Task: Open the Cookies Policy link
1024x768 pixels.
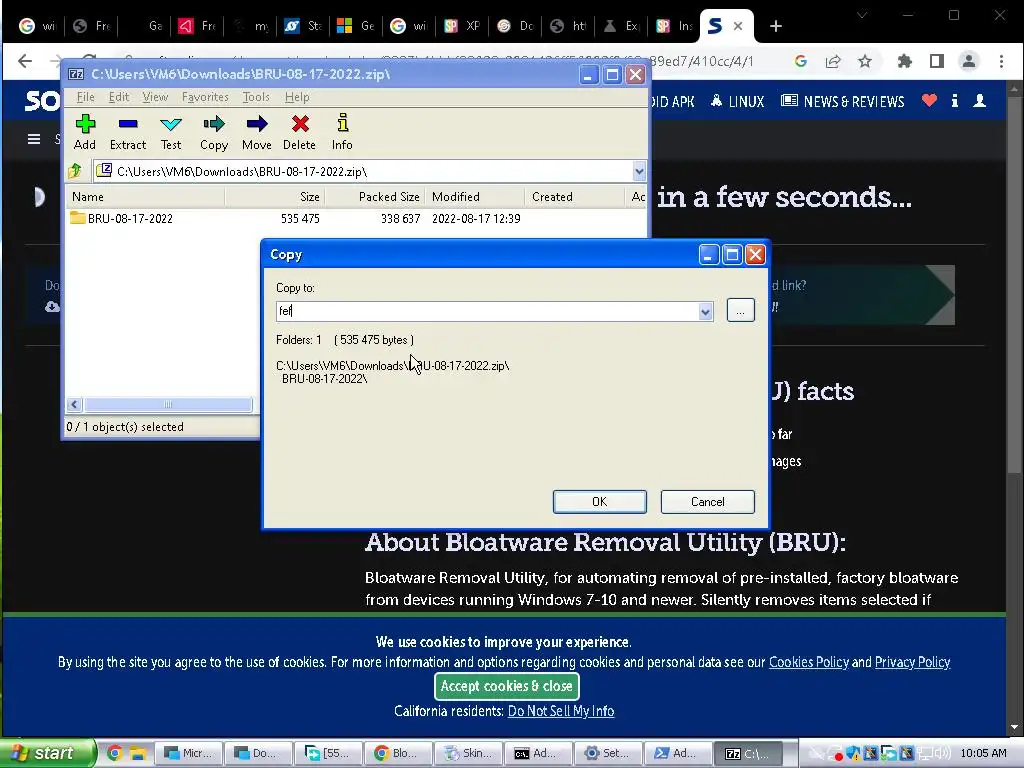Action: [x=808, y=662]
